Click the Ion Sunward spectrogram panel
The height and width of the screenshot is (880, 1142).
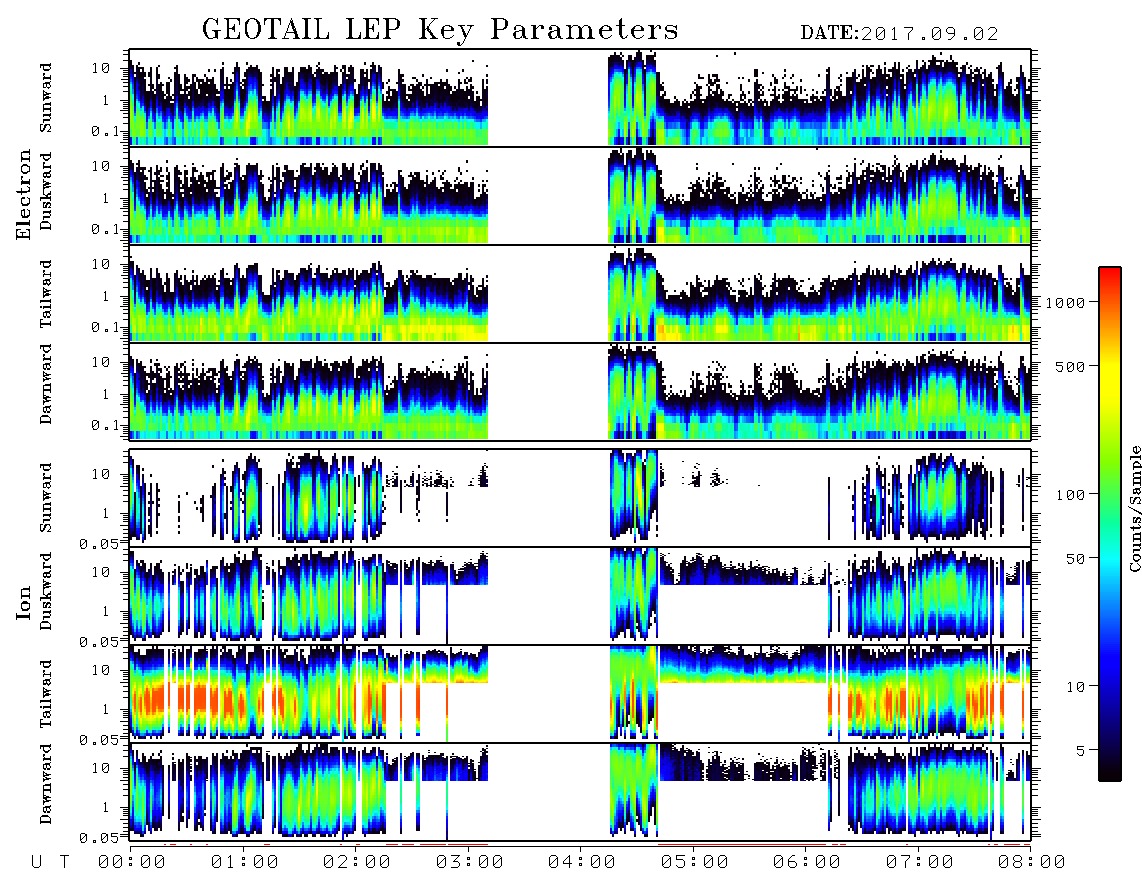580,498
